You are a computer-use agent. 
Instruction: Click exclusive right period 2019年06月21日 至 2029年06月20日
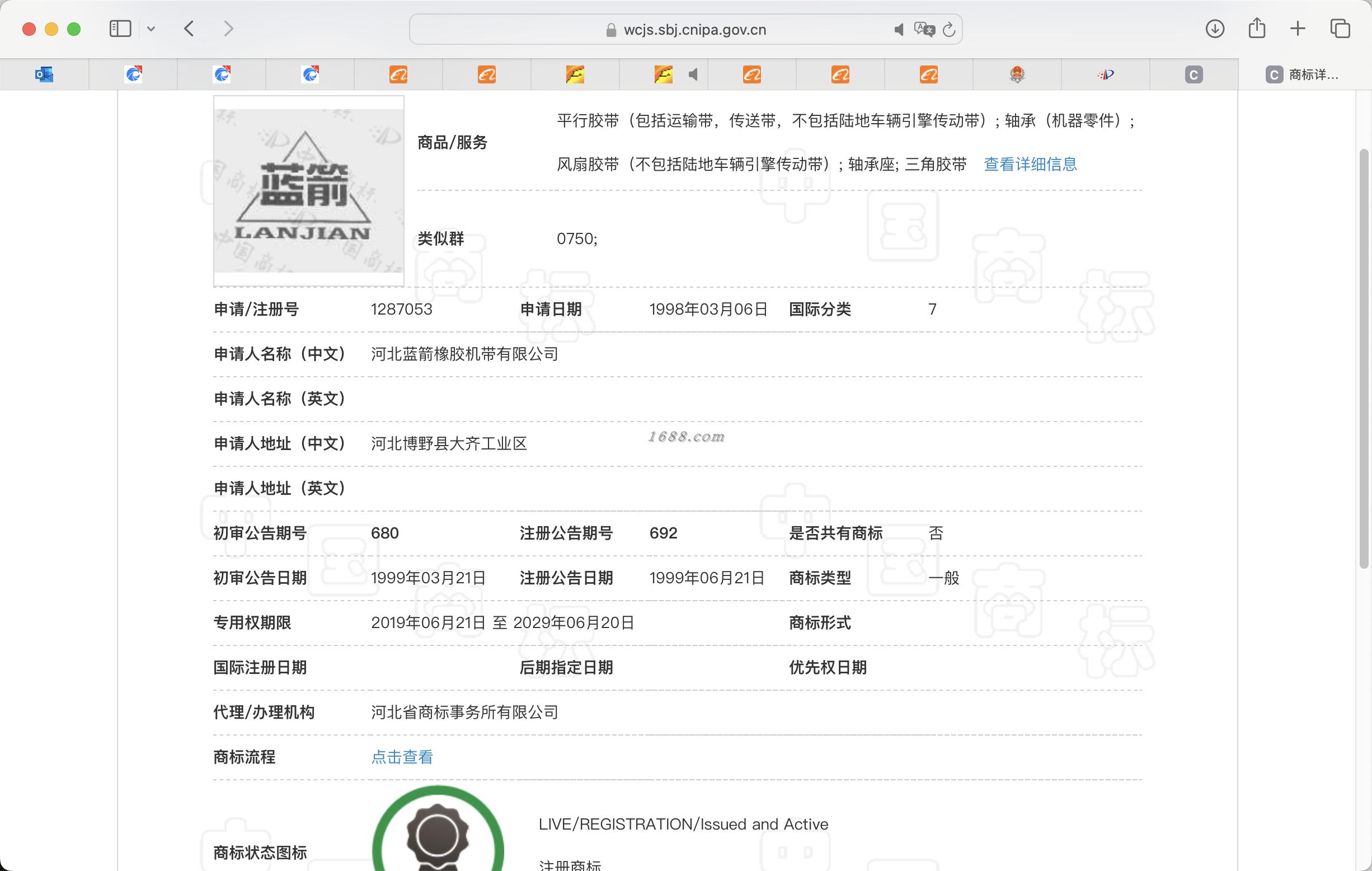pyautogui.click(x=502, y=622)
